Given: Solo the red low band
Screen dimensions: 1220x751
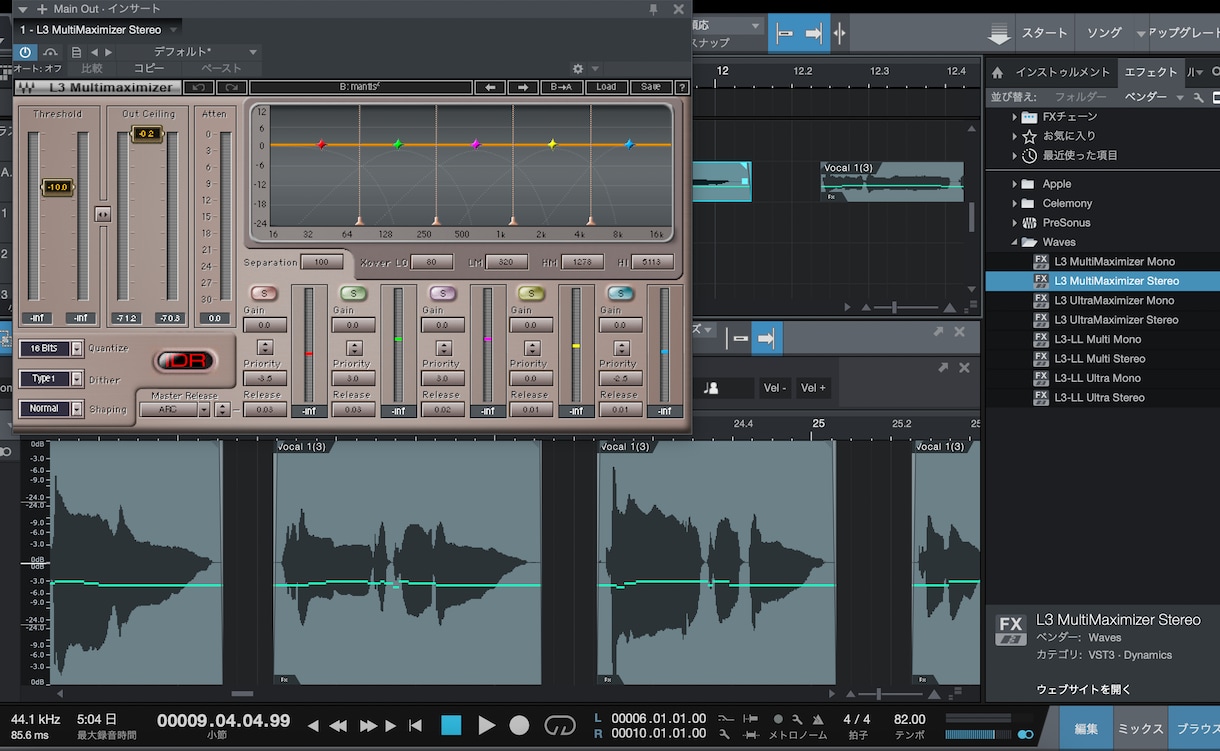Looking at the screenshot, I should 264,293.
